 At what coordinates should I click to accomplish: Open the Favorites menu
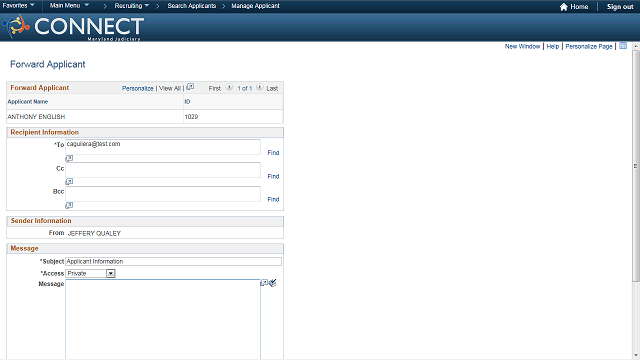click(18, 6)
